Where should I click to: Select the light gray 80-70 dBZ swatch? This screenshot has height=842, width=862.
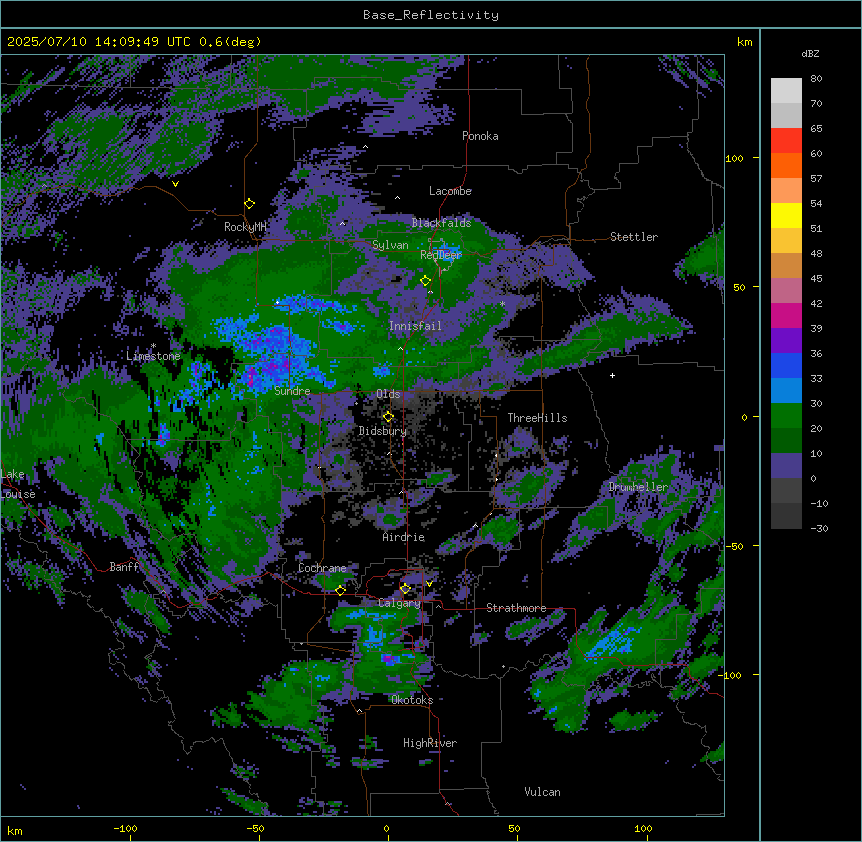(786, 91)
